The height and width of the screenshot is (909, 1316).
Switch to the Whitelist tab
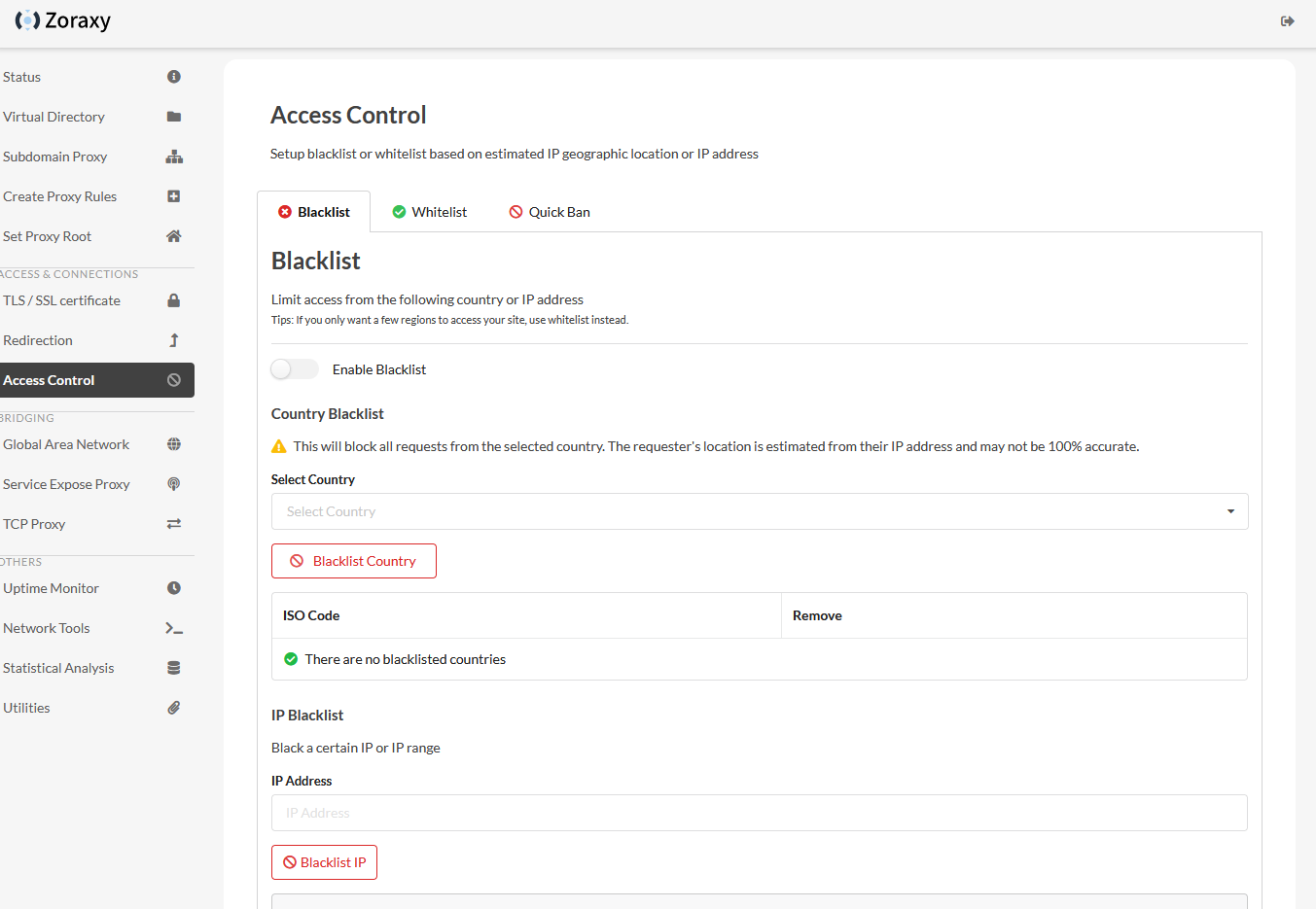pyautogui.click(x=429, y=212)
